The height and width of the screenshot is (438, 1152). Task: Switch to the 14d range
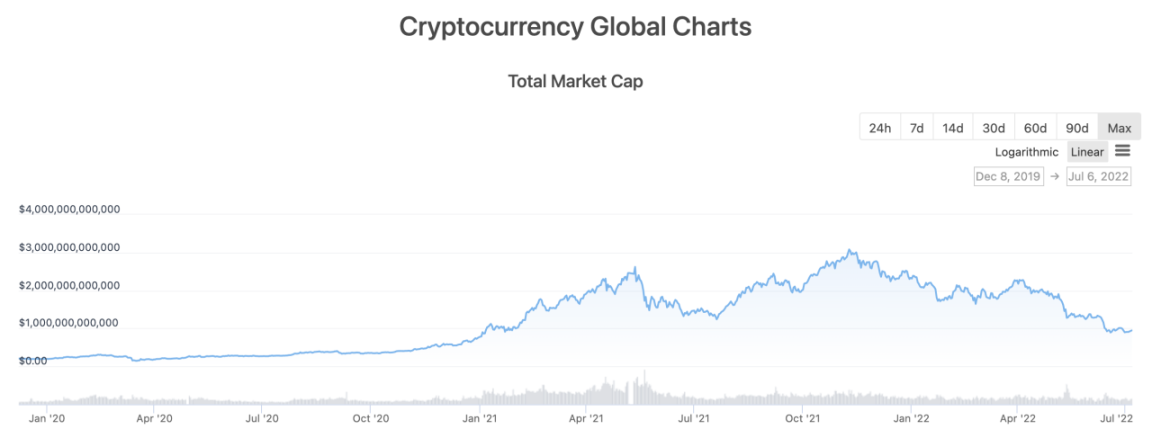pos(953,128)
